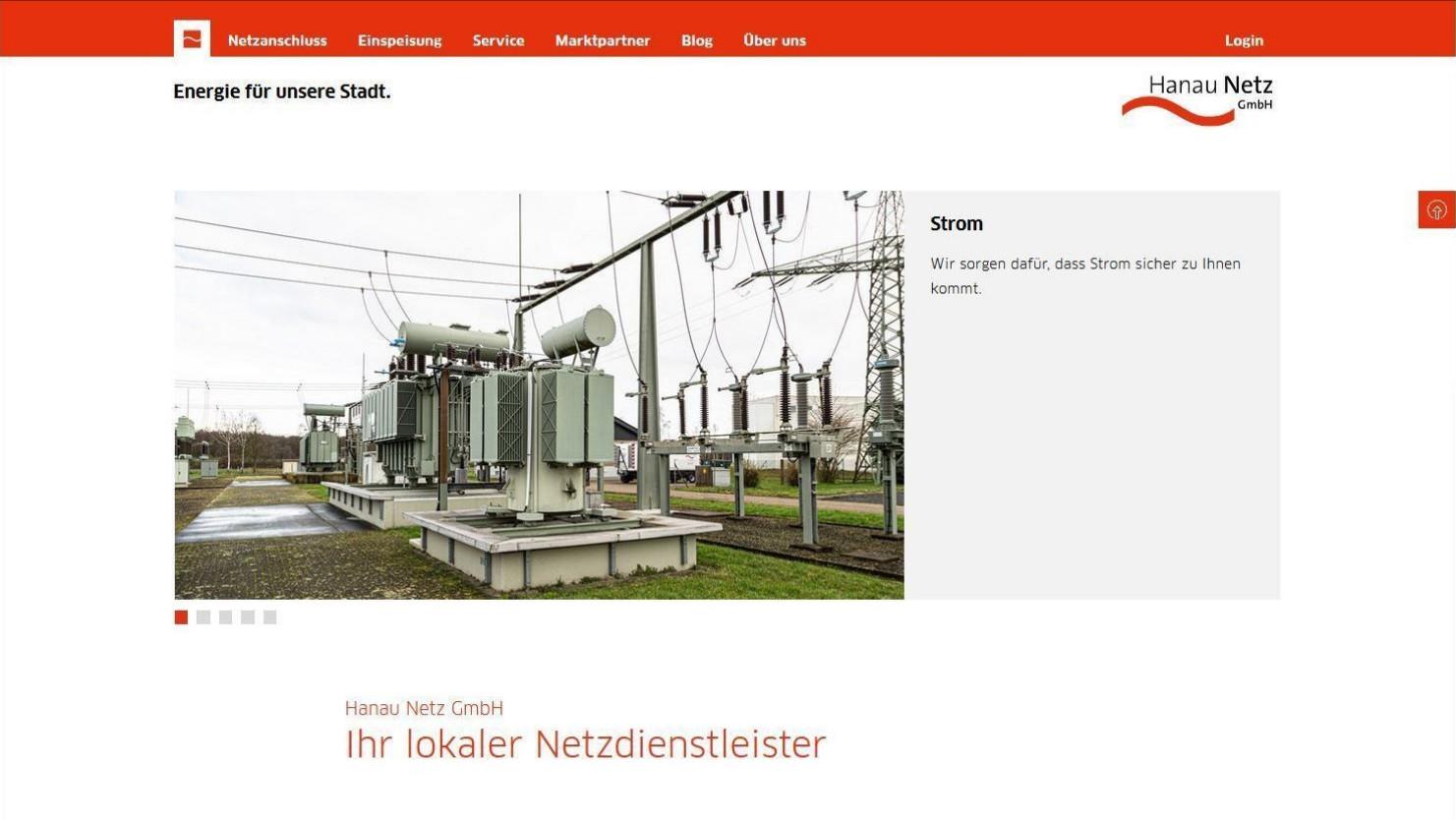Go to the Blog page

tap(697, 40)
